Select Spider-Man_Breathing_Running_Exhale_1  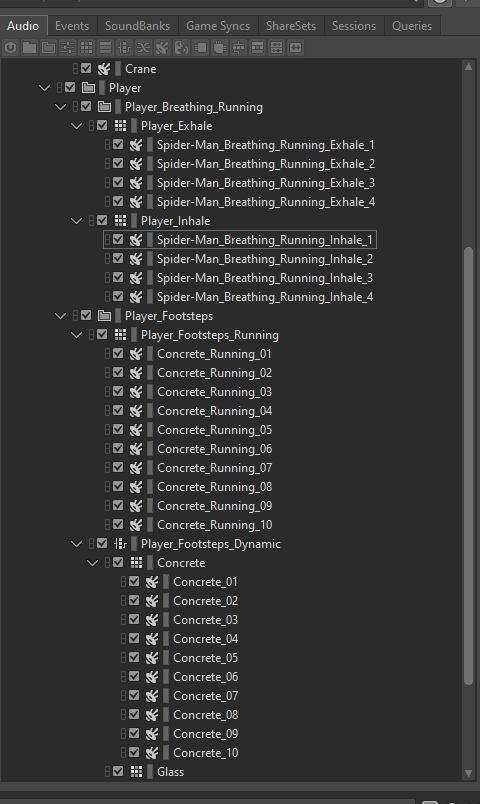tap(266, 145)
